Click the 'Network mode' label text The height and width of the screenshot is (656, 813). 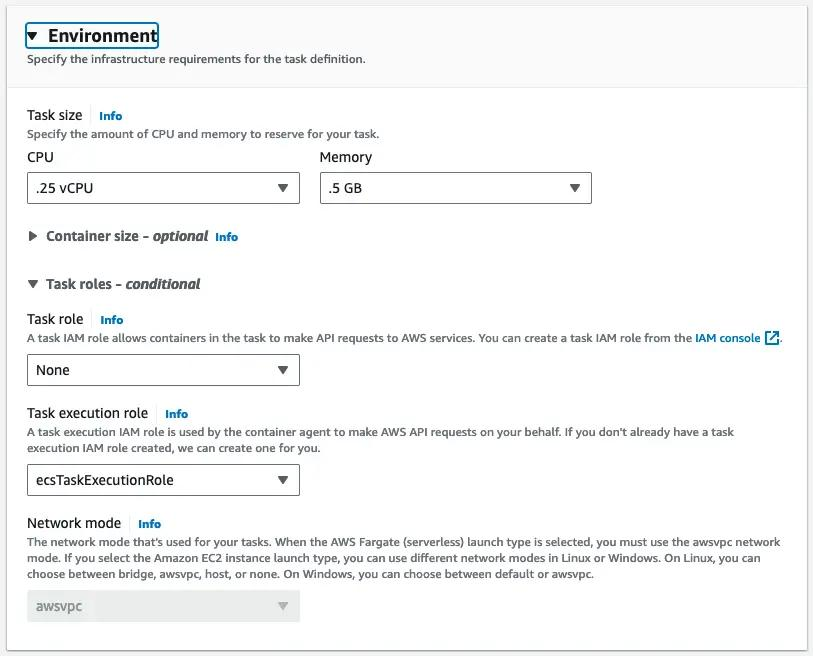coord(74,523)
